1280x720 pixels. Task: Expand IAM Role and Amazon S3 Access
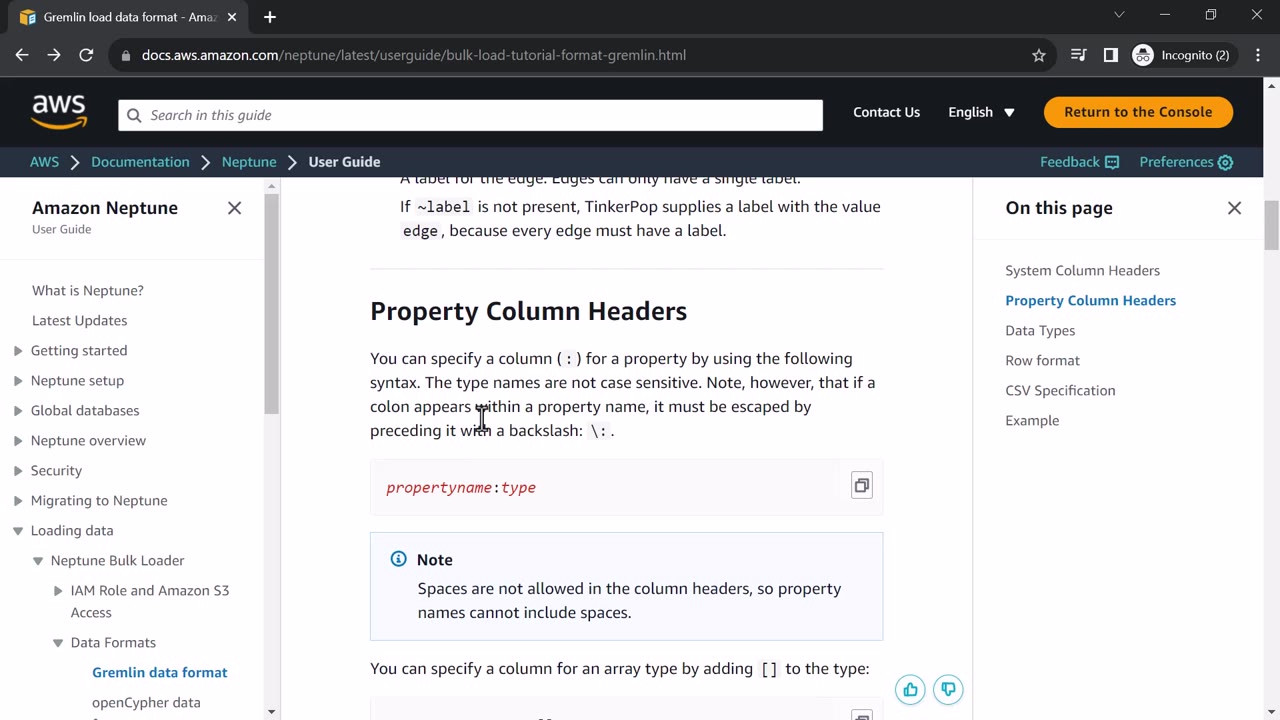58,590
